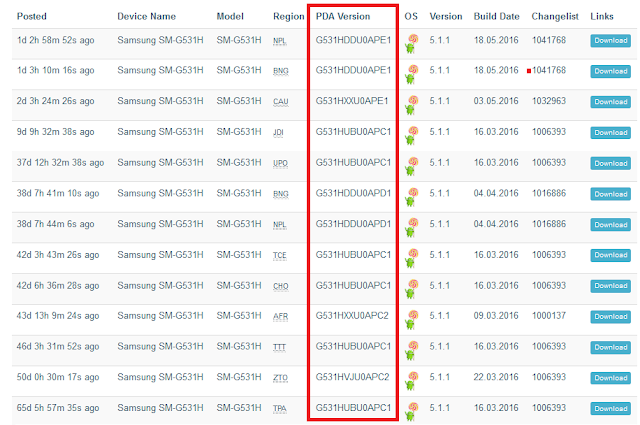This screenshot has height=425, width=640.
Task: Click the TPA region code
Action: [x=280, y=409]
